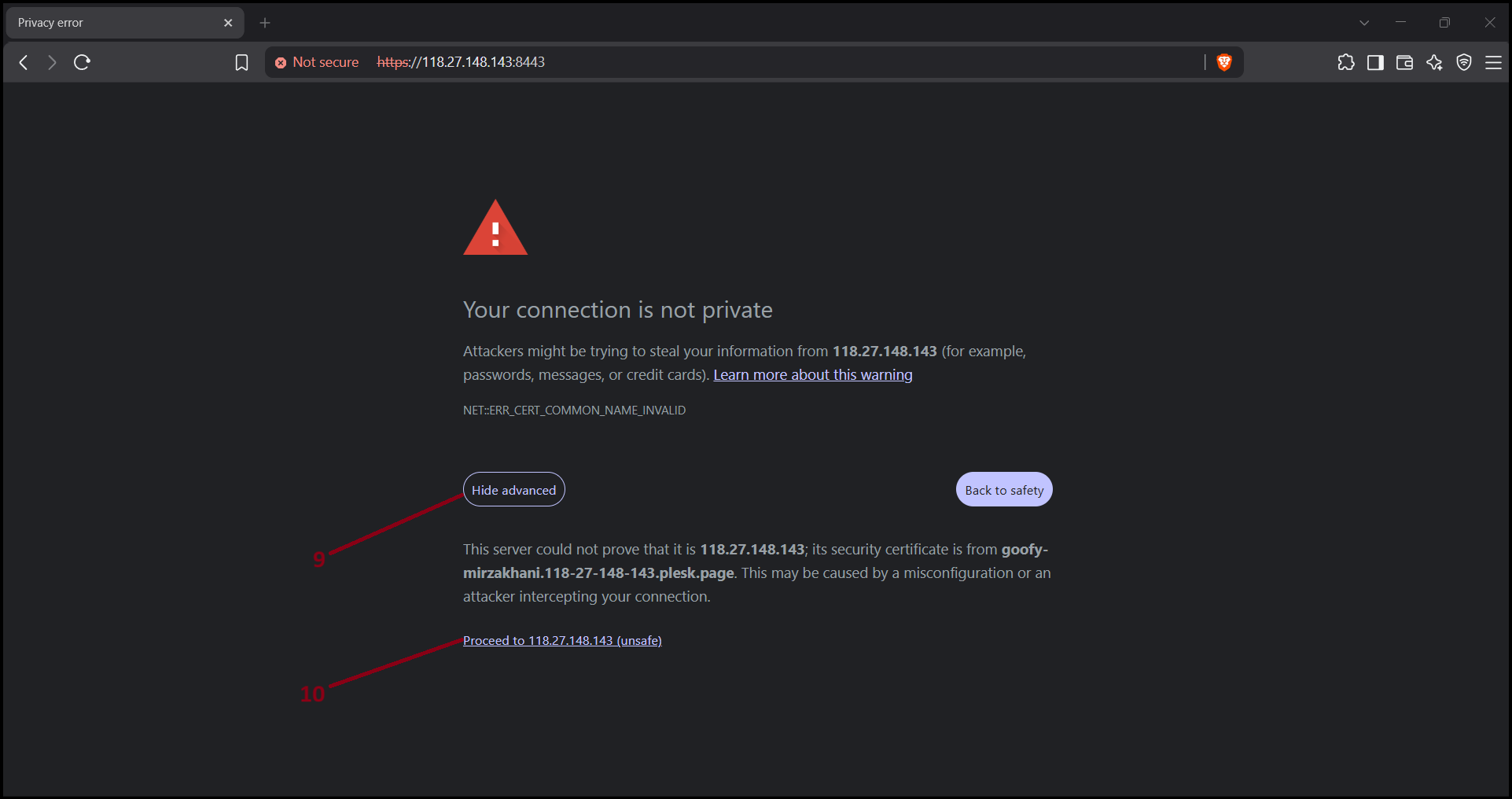1512x799 pixels.
Task: Click the forward navigation arrow
Action: [52, 62]
